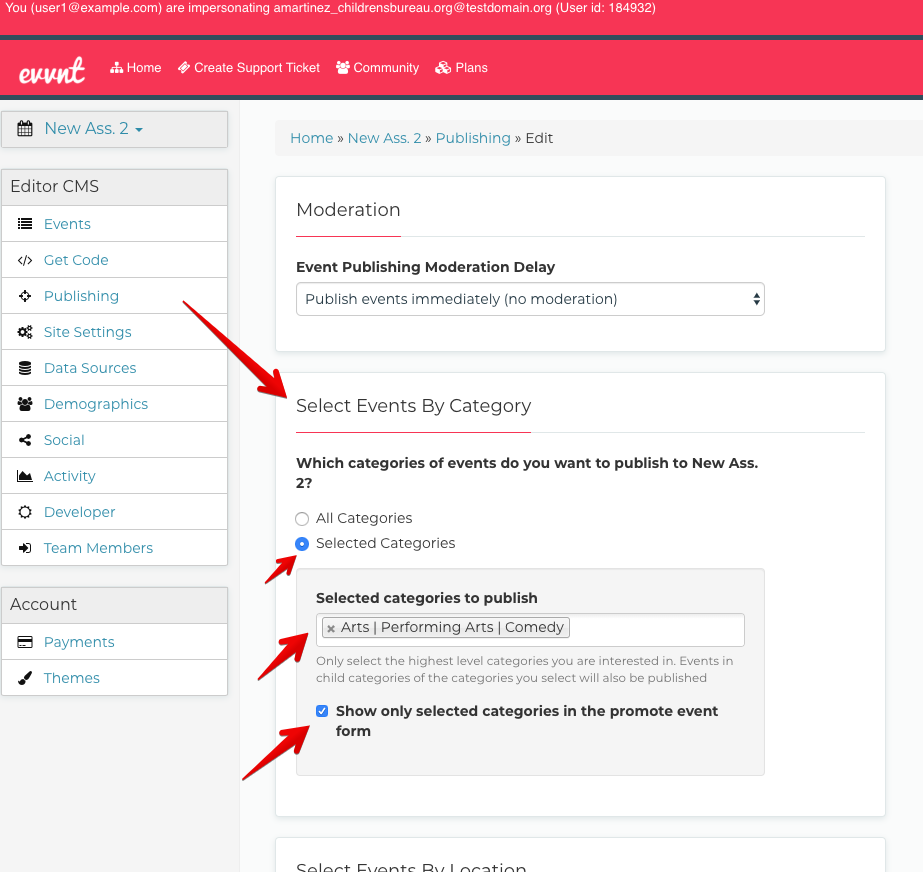Click the Community people icon in navbar
Viewport: 923px width, 872px height.
pos(343,68)
